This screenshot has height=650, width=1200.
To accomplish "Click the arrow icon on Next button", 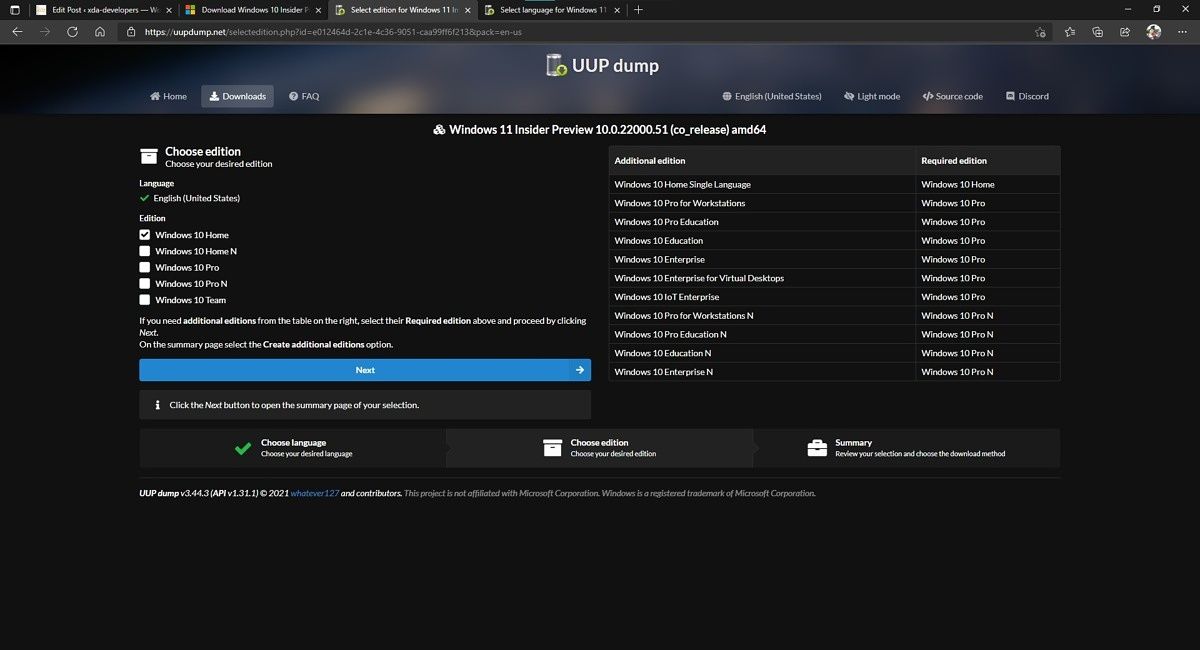I will [580, 370].
